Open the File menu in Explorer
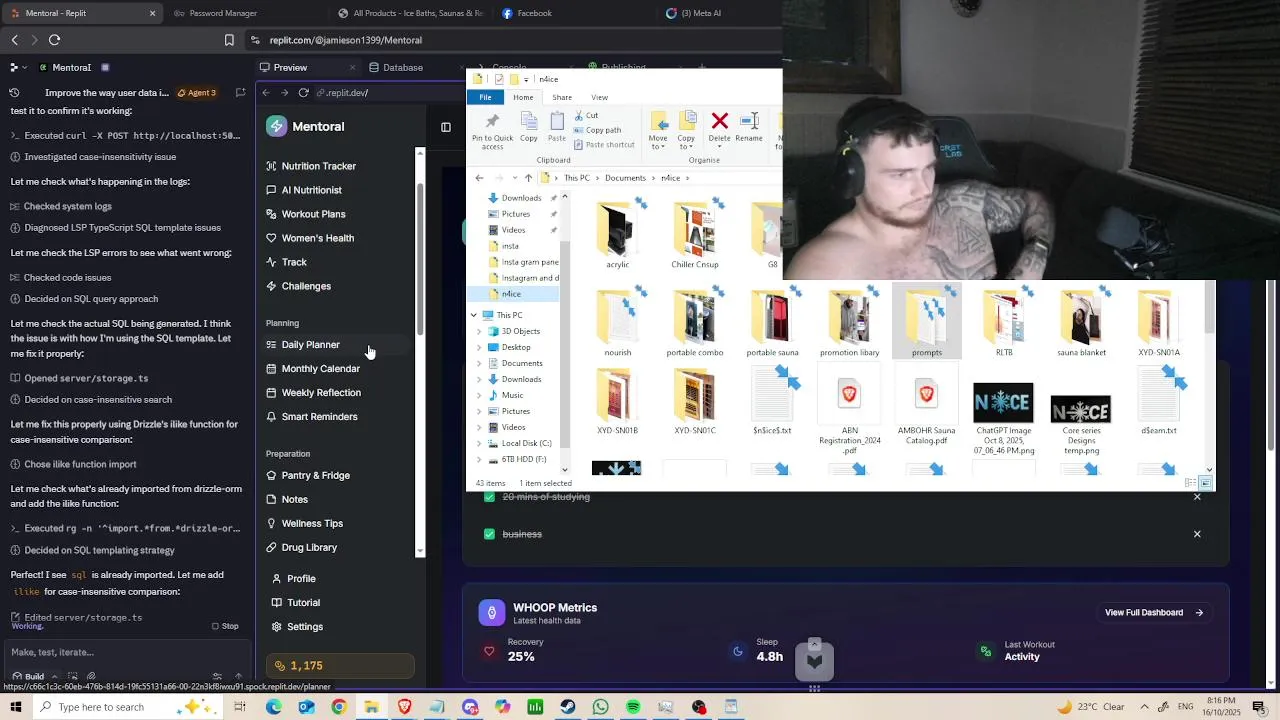Viewport: 1280px width, 720px height. 485,97
